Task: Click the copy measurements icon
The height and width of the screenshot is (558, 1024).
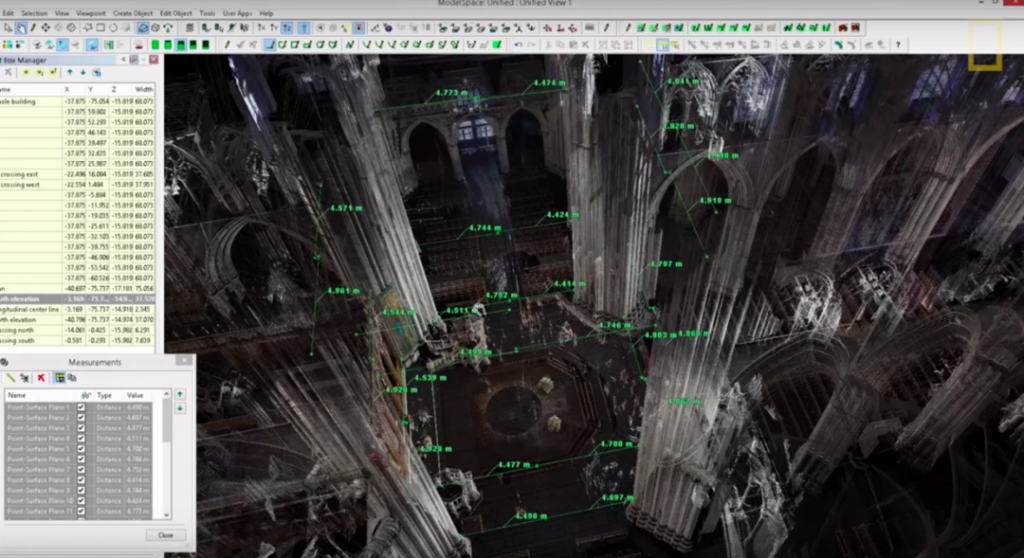Action: (x=72, y=378)
